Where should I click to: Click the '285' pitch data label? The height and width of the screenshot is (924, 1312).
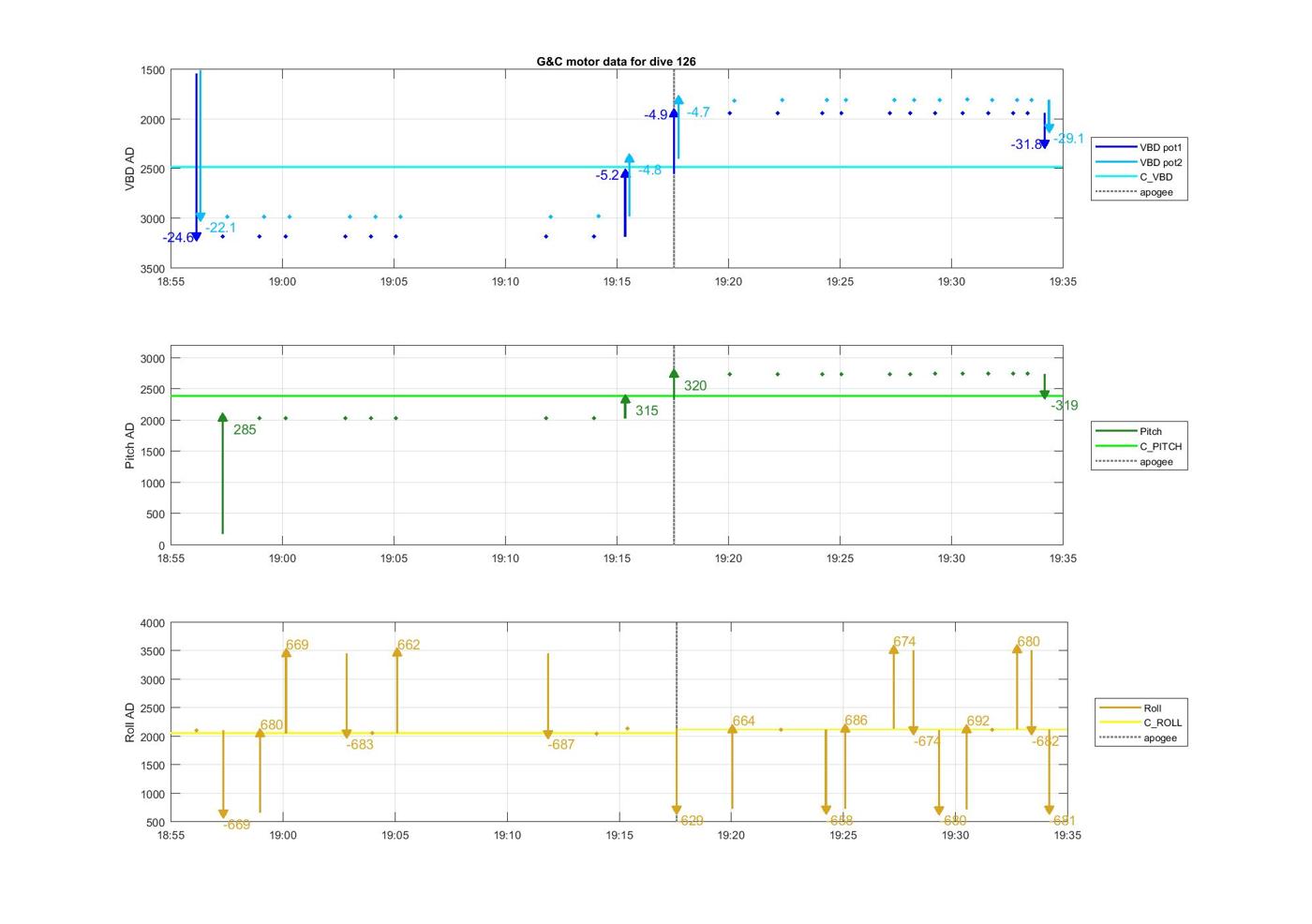245,430
